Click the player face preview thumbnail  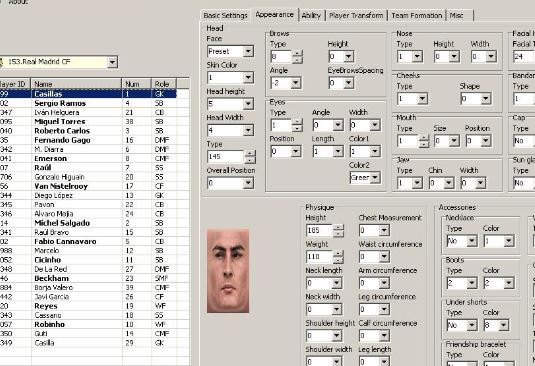click(228, 271)
